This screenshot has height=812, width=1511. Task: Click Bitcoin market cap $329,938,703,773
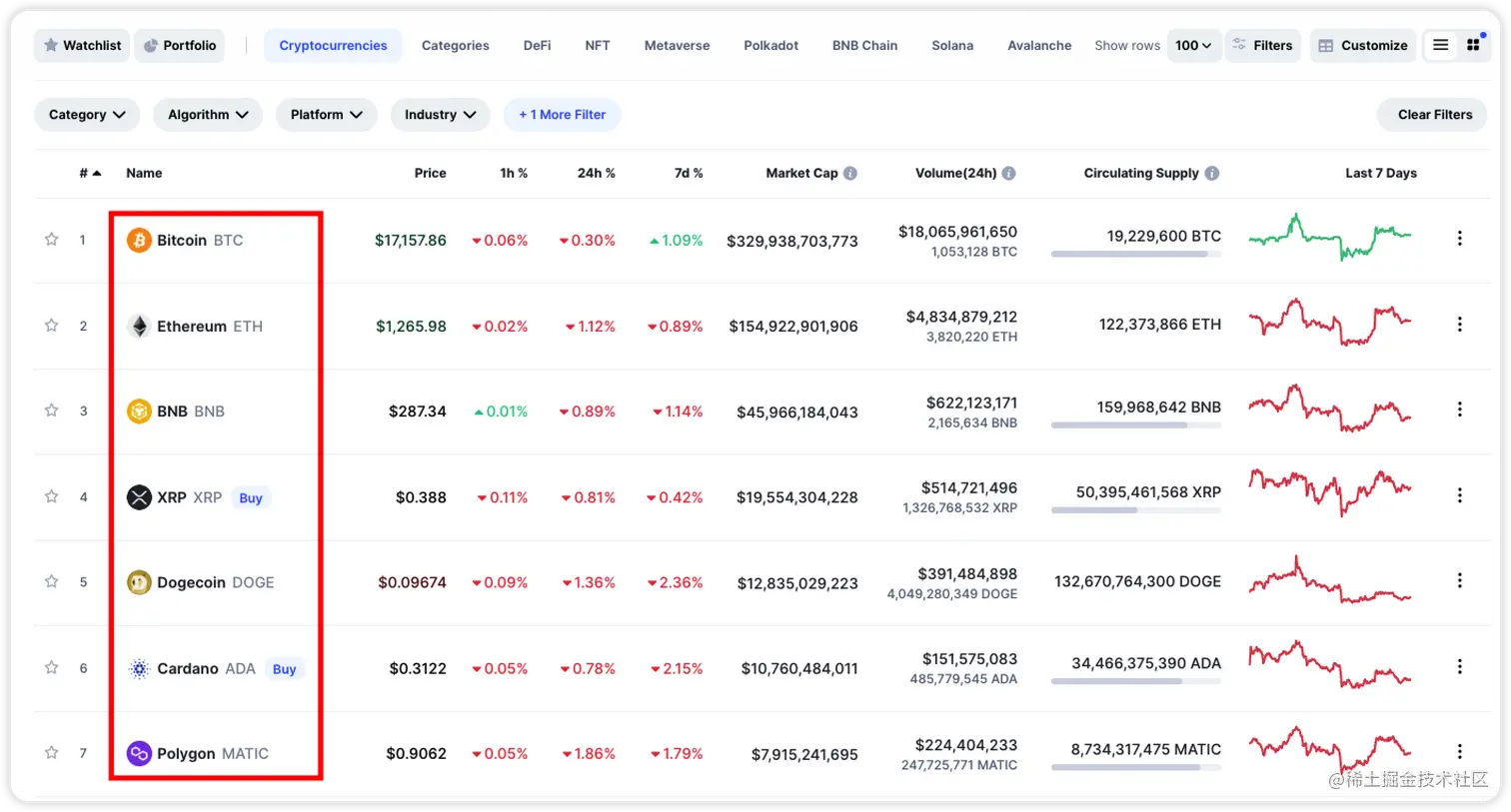click(x=792, y=241)
